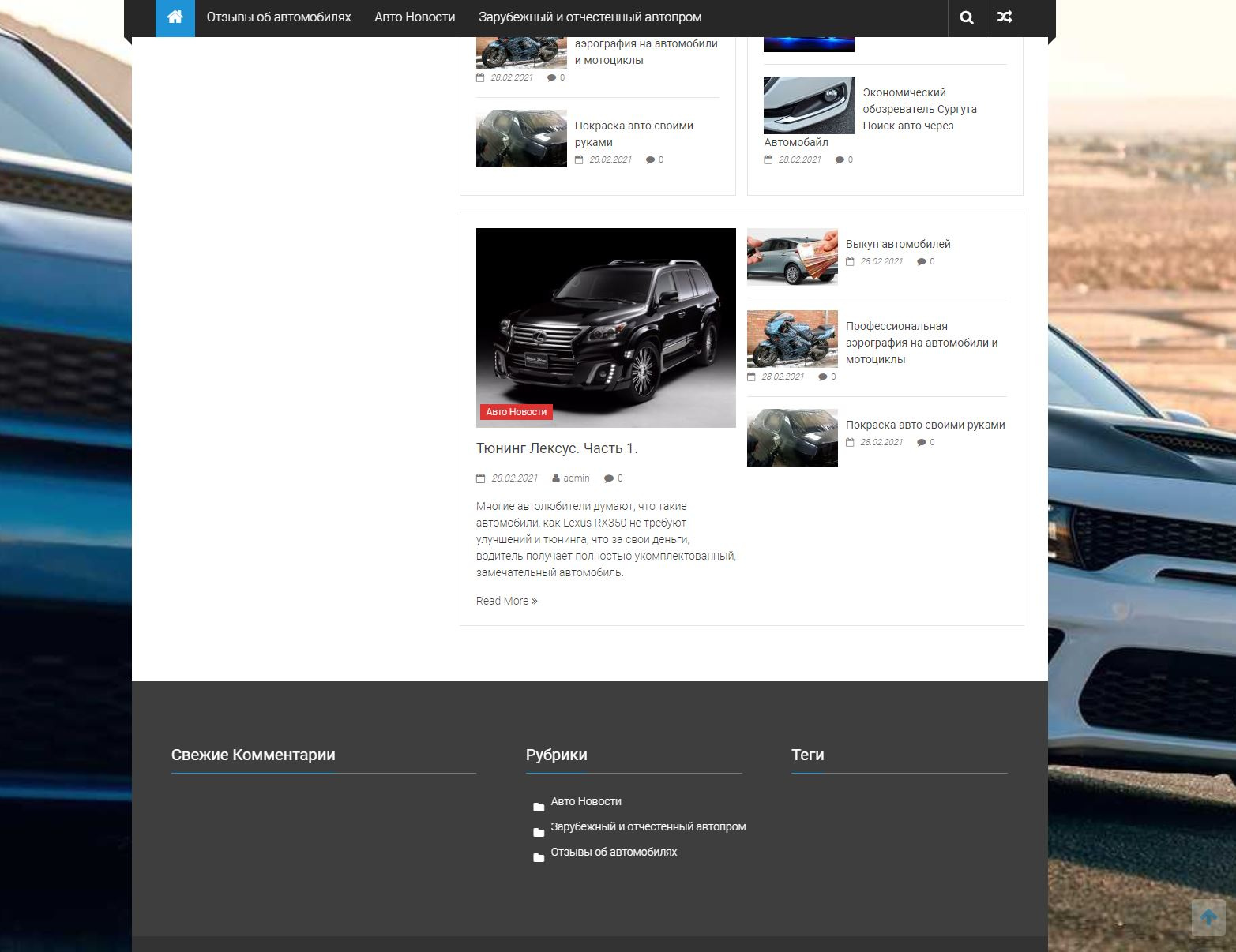This screenshot has width=1236, height=952.
Task: Click the random post shuffle icon
Action: 1005,17
